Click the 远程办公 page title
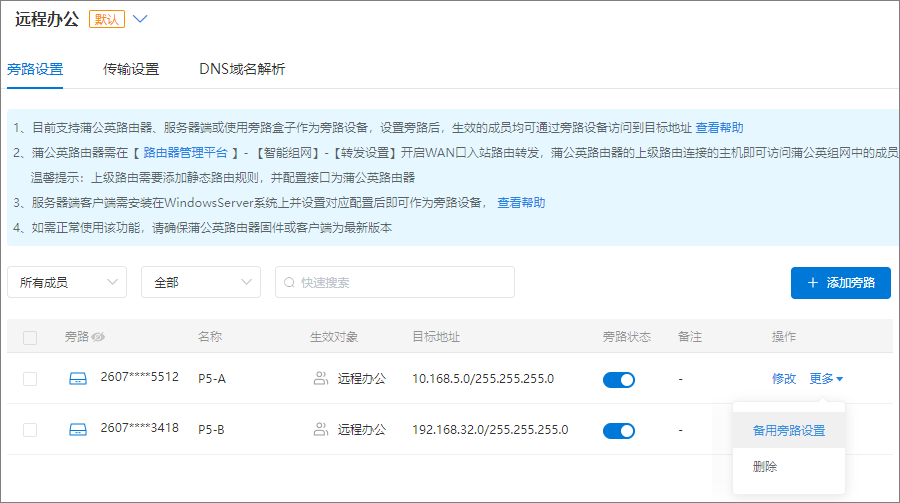900x503 pixels. click(47, 19)
